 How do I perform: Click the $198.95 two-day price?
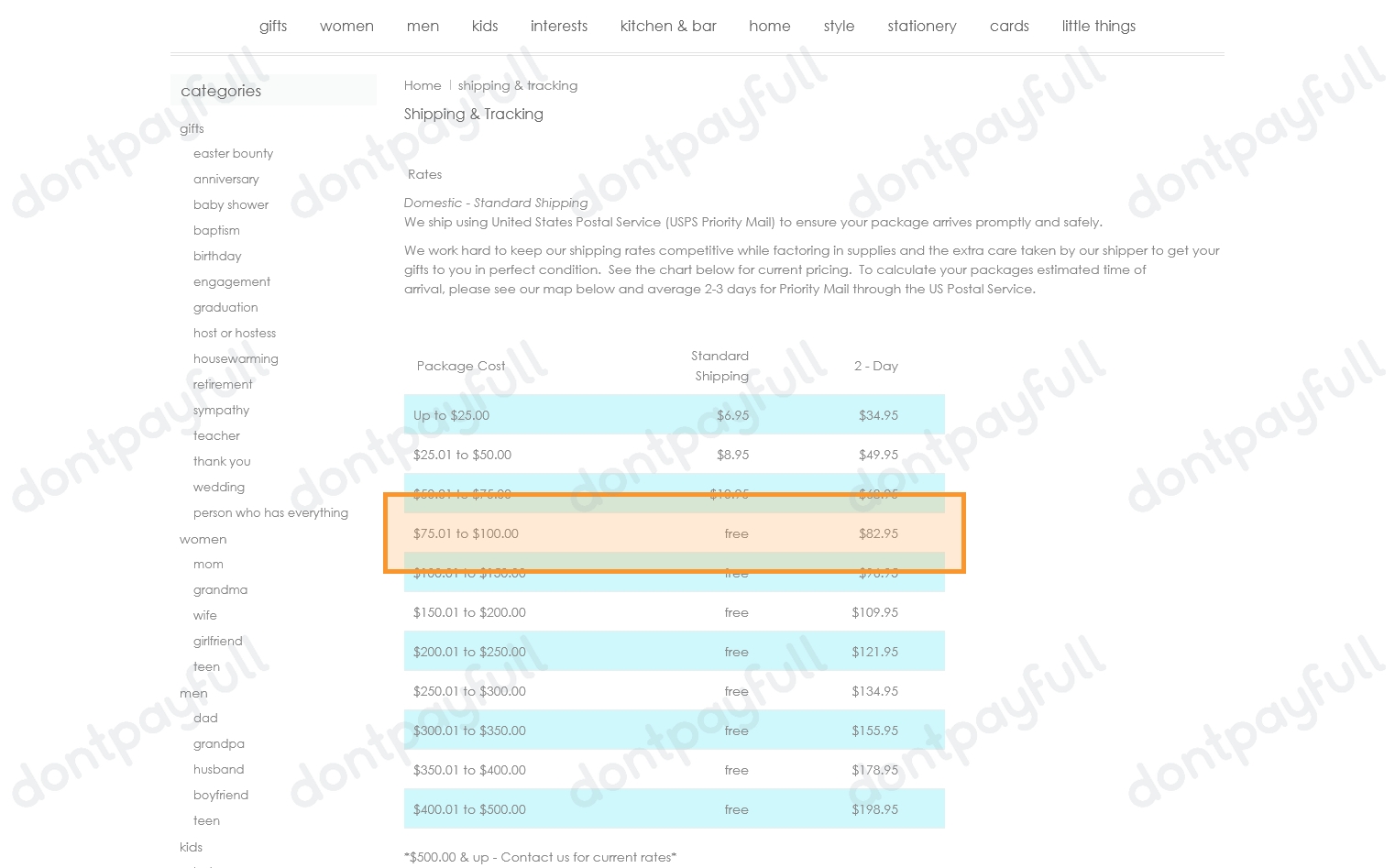coord(874,809)
